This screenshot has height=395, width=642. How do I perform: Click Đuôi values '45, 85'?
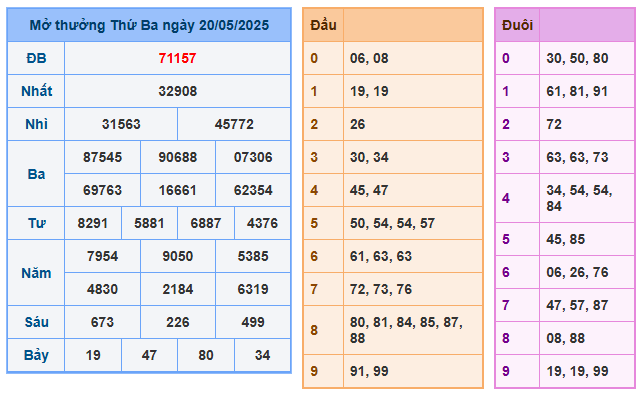[x=565, y=239]
